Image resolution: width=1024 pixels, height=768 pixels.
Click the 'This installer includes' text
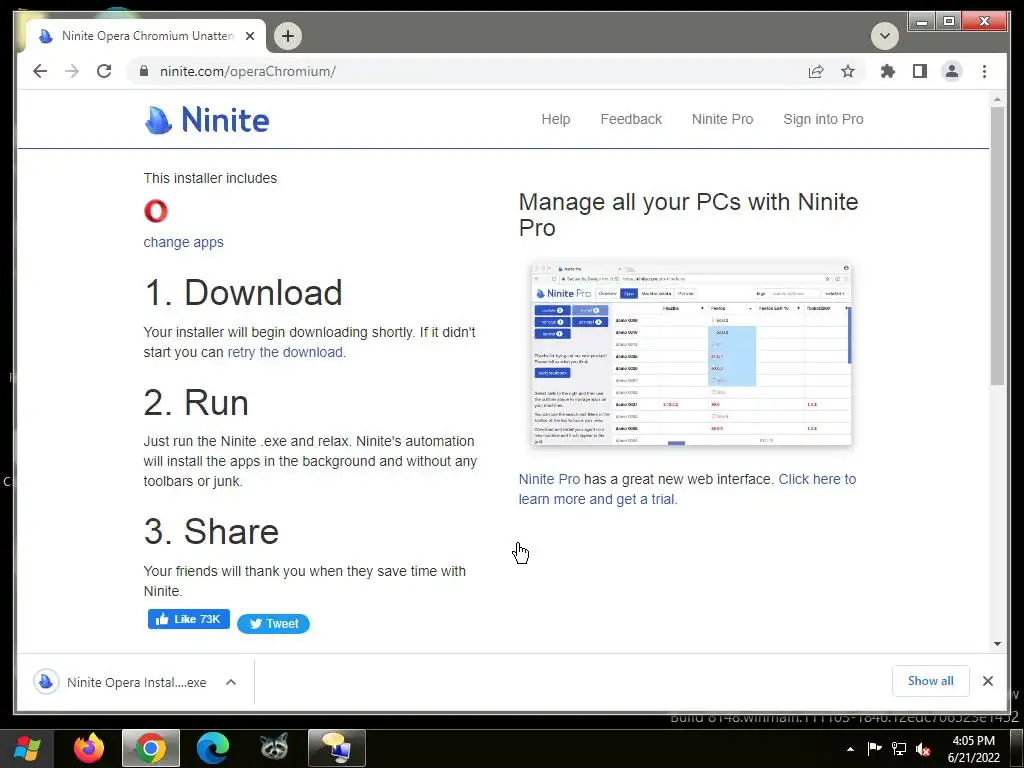(210, 178)
